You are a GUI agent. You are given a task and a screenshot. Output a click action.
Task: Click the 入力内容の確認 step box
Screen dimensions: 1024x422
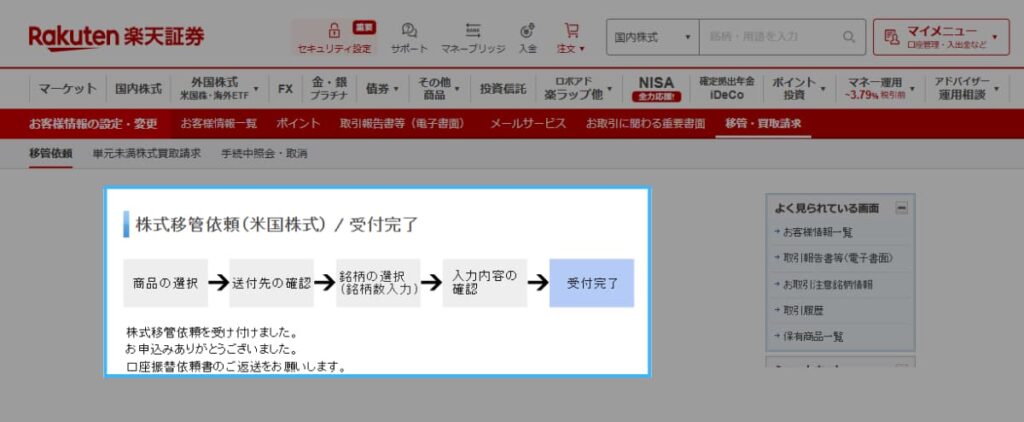tap(485, 283)
